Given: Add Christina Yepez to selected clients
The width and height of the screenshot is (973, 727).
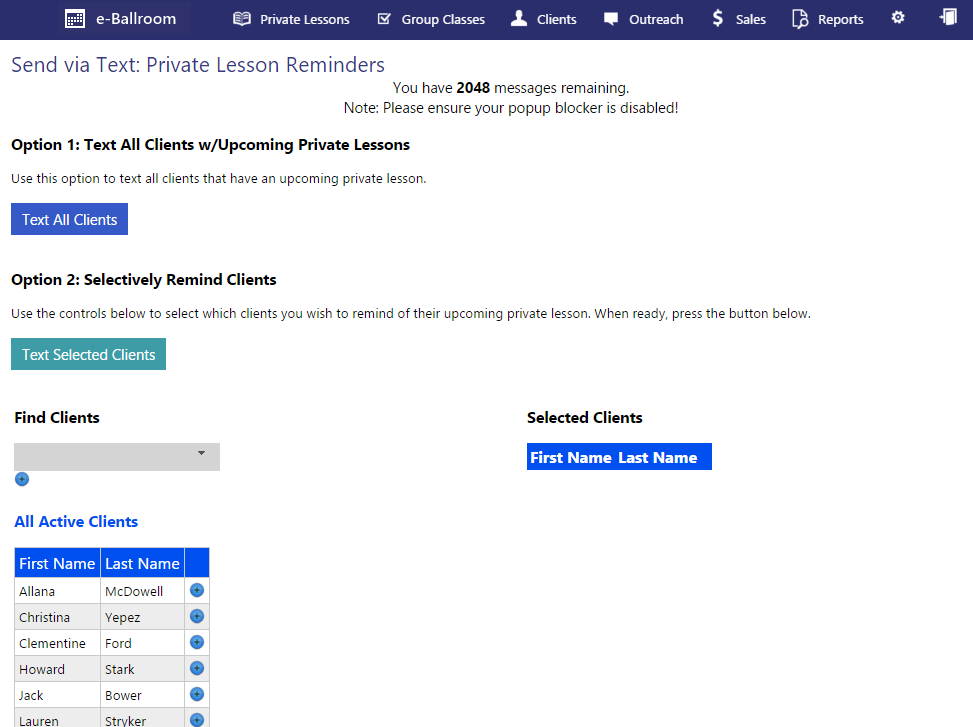Looking at the screenshot, I should point(196,616).
